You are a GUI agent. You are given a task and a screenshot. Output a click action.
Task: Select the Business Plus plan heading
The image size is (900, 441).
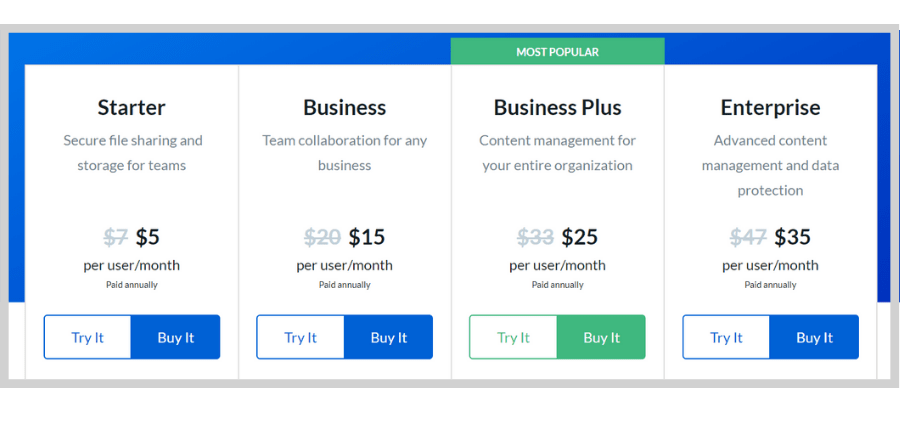[x=557, y=107]
